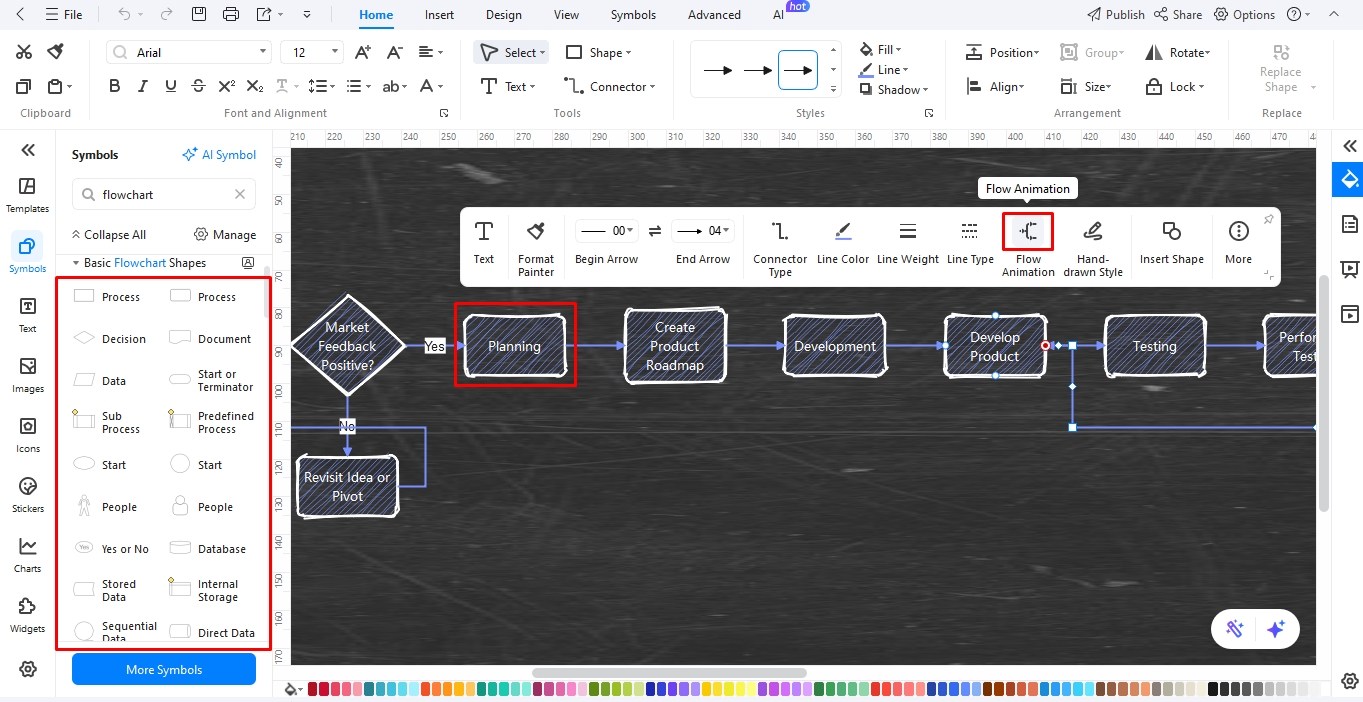Open Line Weight options

click(908, 243)
